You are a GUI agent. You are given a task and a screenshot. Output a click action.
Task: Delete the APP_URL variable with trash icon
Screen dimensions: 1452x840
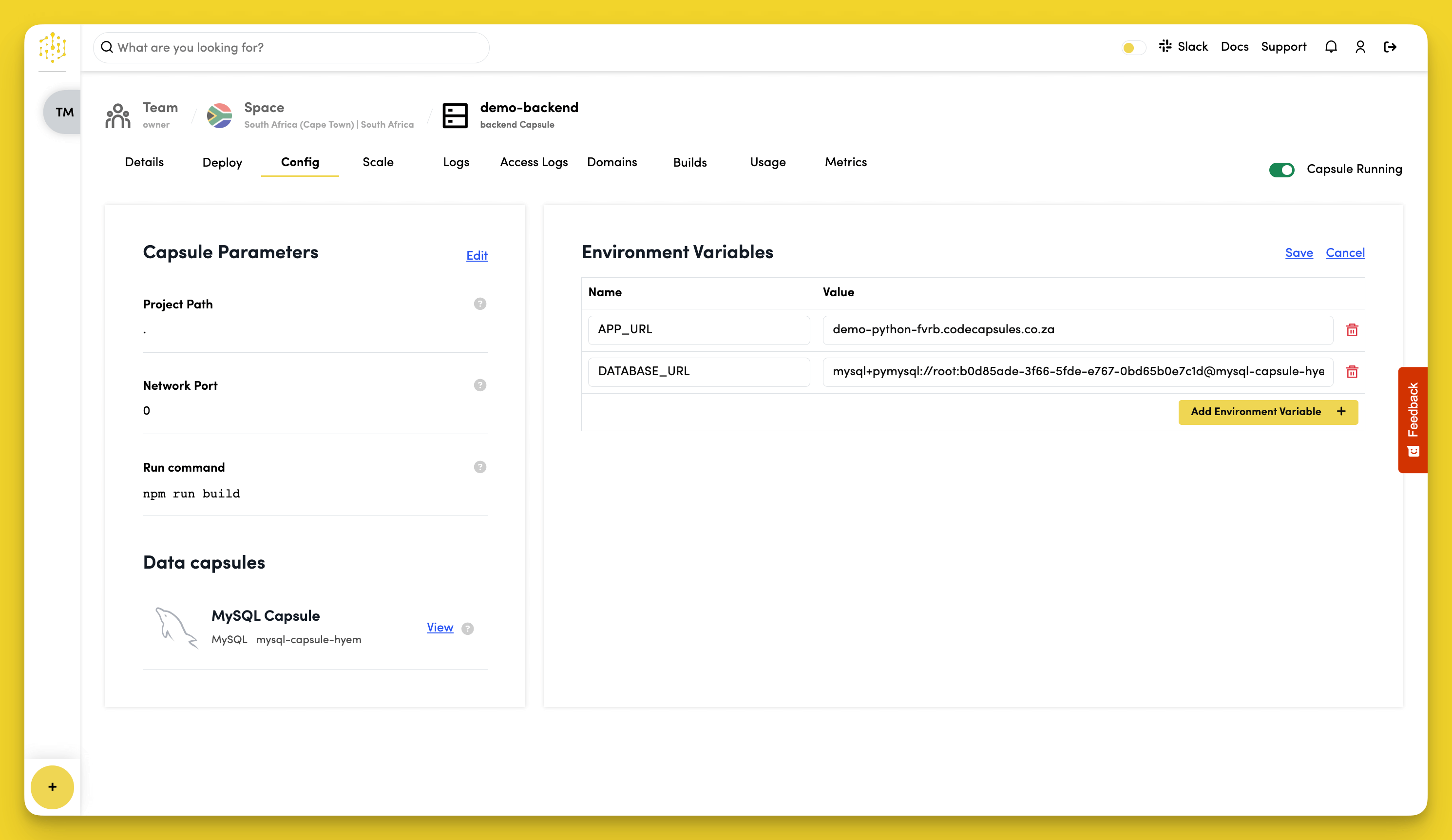(1352, 329)
